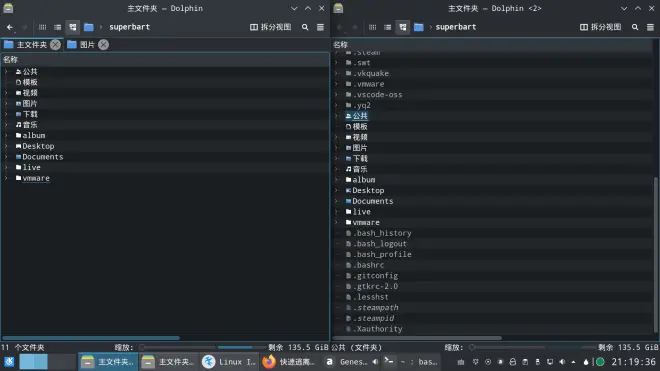Screen dimensions: 660x371
Task: Switch left window to compact view mode
Action: [x=58, y=27]
